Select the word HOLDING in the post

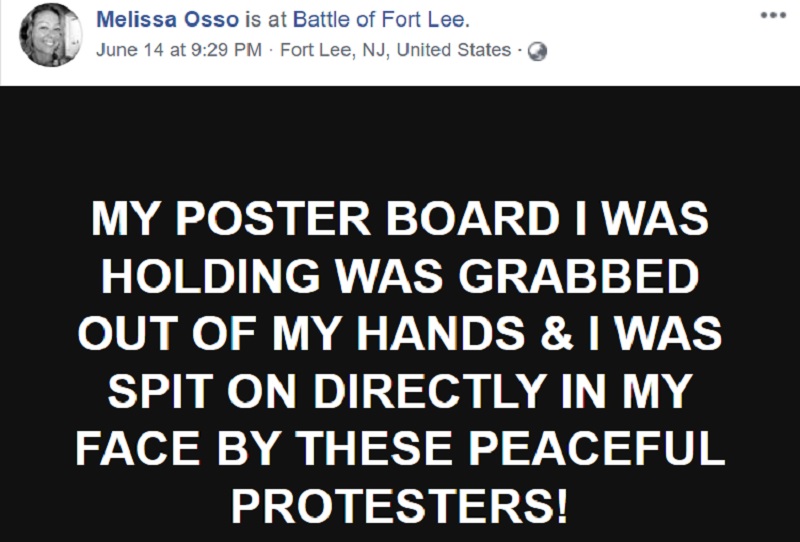(211, 276)
